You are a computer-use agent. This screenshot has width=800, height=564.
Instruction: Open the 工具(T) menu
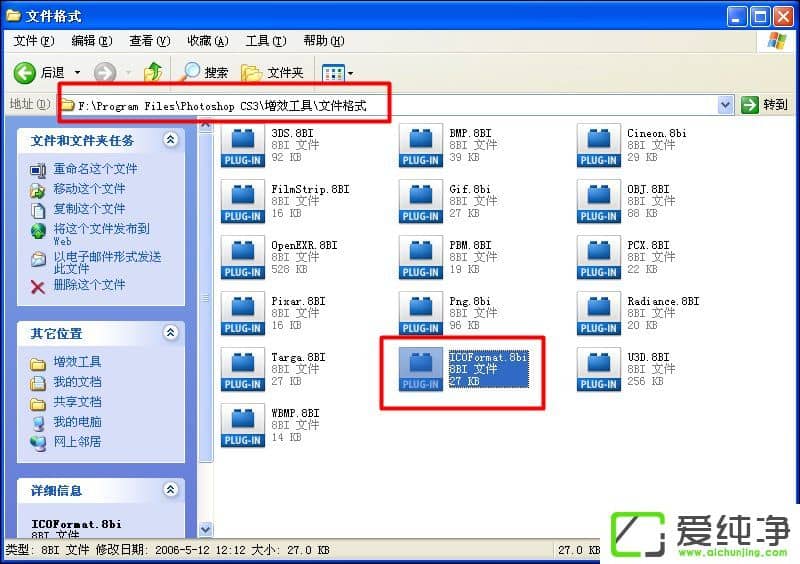(265, 41)
